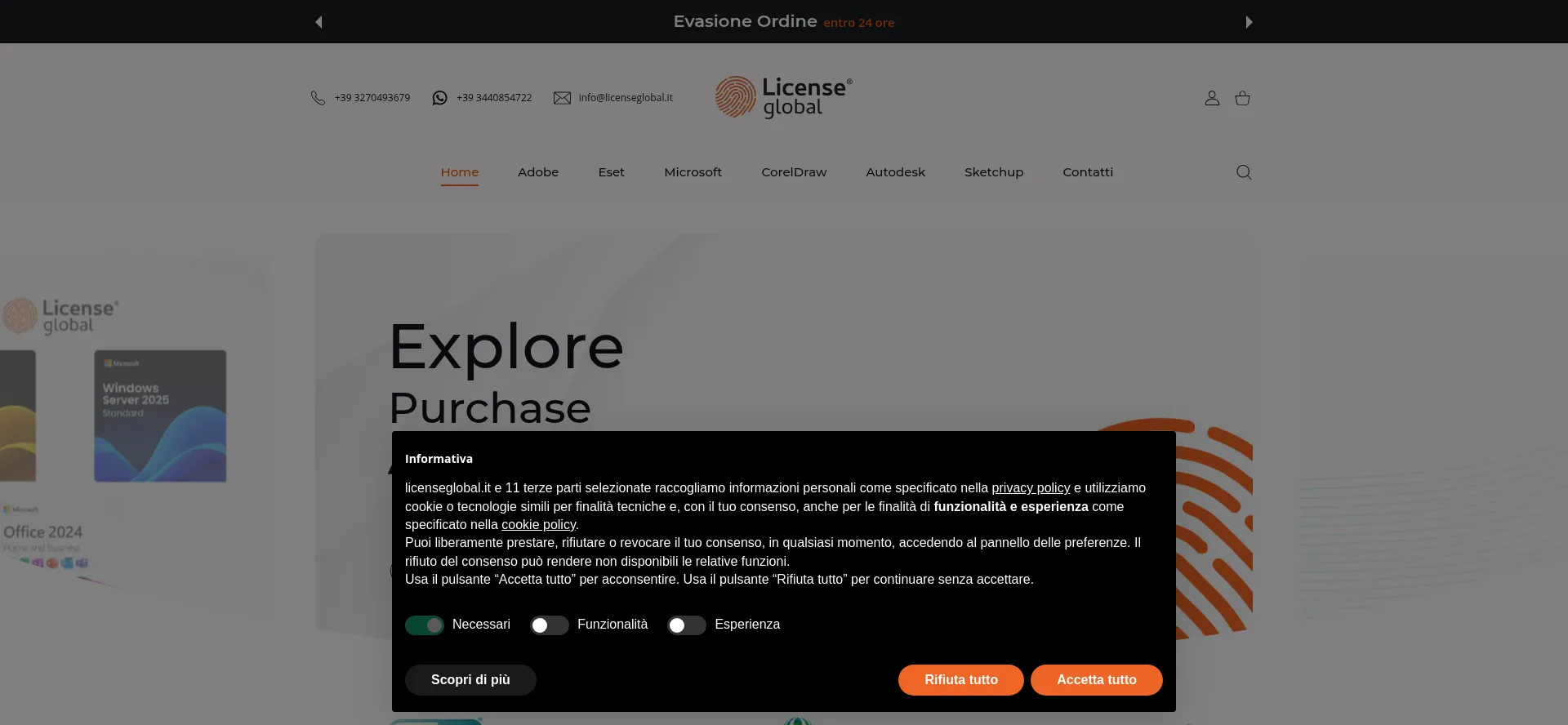Click the Scopri di più button
The height and width of the screenshot is (725, 1568).
[470, 680]
